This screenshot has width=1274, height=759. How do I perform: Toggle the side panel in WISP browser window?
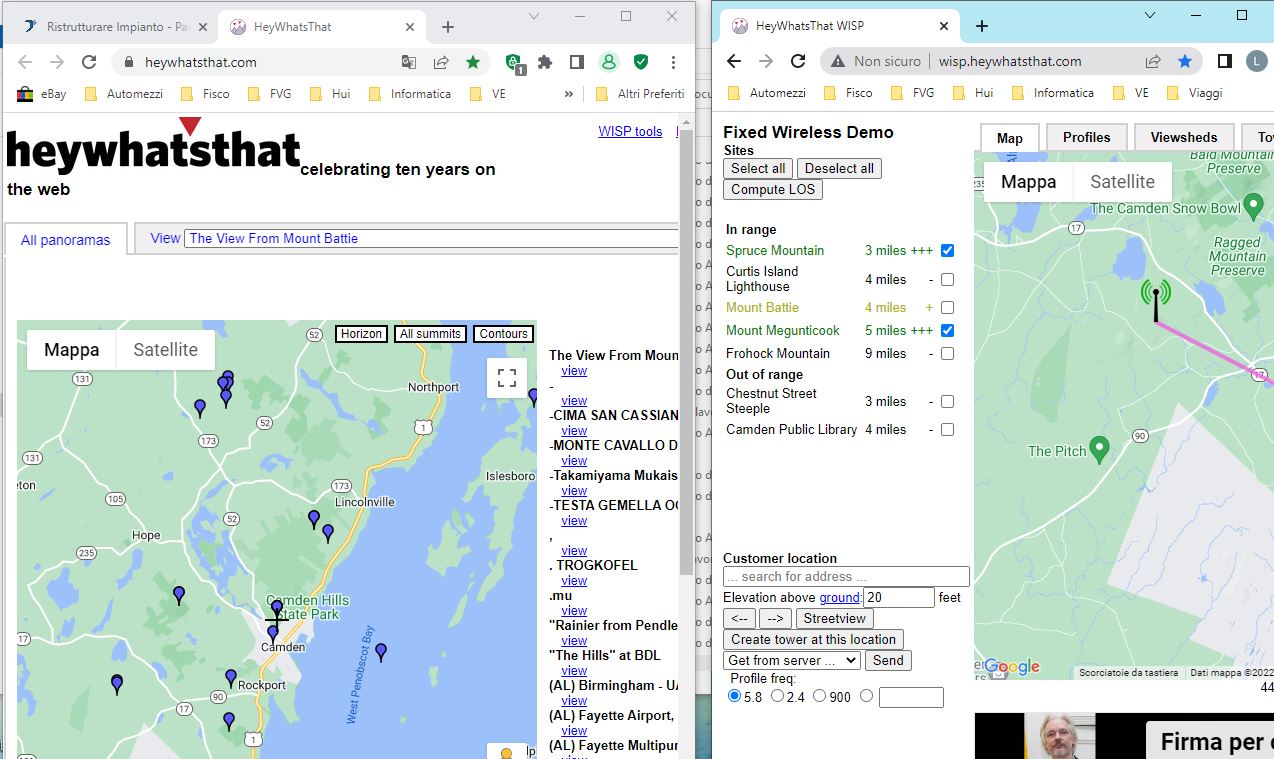coord(1224,61)
